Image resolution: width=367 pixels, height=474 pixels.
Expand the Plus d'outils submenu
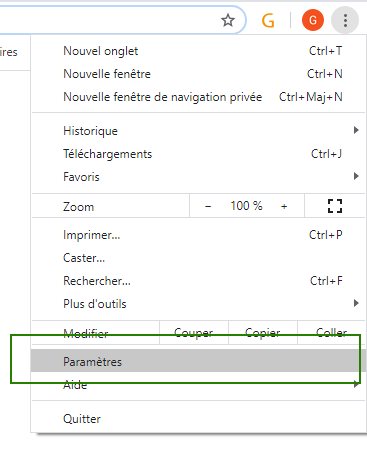point(198,304)
